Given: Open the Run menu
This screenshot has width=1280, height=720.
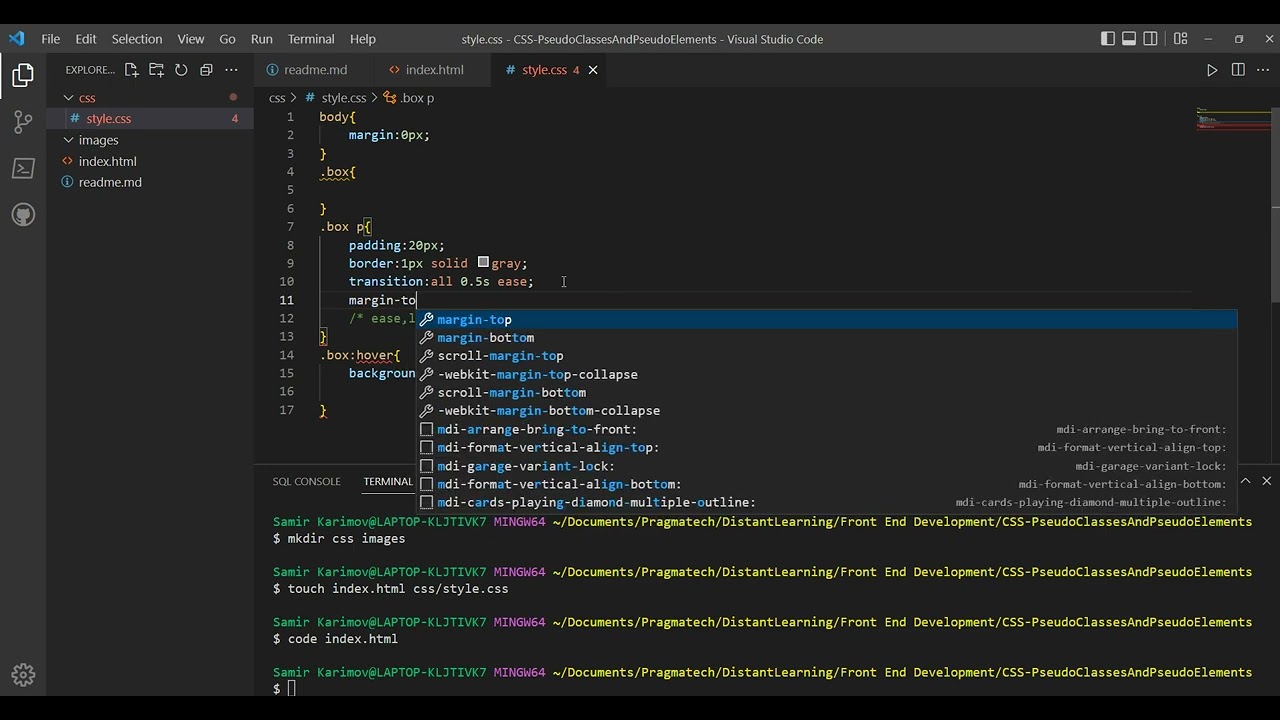Looking at the screenshot, I should [x=261, y=39].
